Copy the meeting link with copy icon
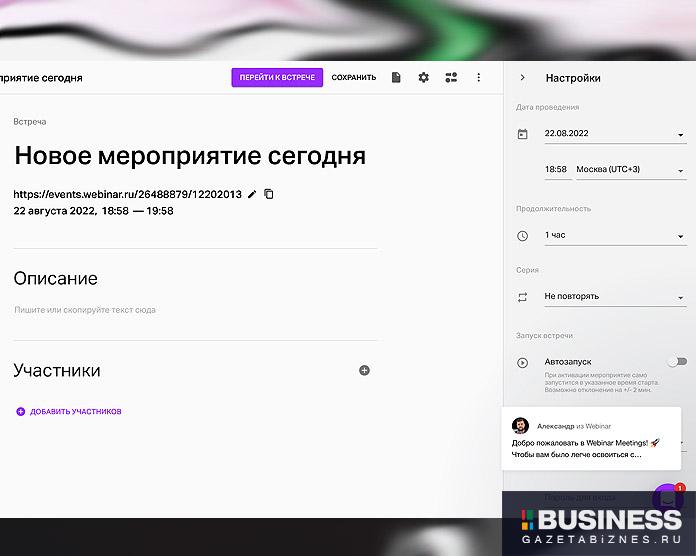696x556 pixels. tap(269, 194)
